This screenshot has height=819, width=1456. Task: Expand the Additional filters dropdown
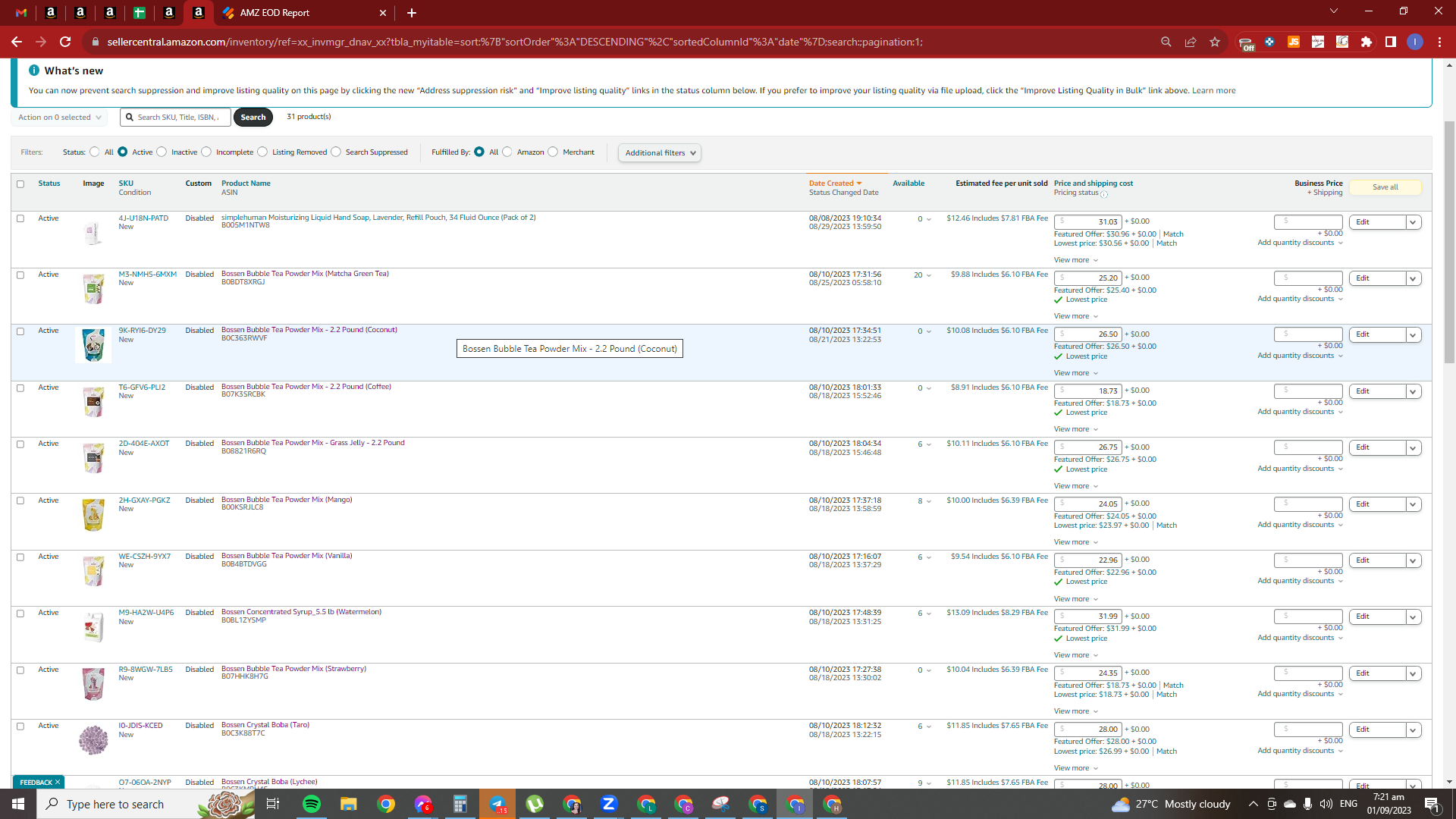(x=660, y=153)
